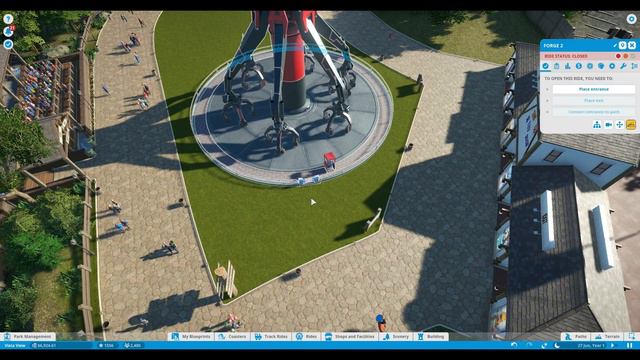Click the play arrow speed control
The width and height of the screenshot is (640, 360).
coord(612,345)
